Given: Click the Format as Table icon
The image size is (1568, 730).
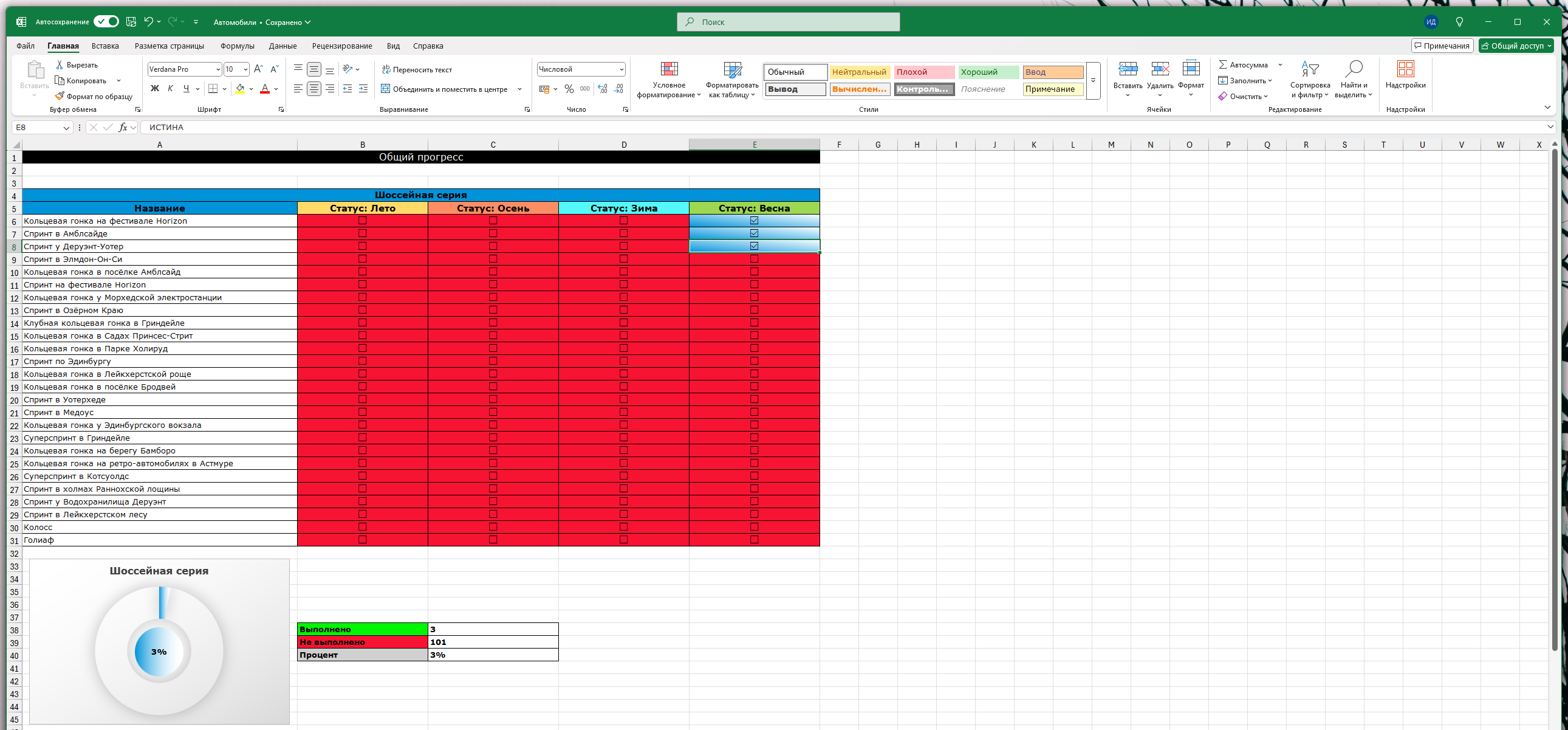Looking at the screenshot, I should click(732, 69).
